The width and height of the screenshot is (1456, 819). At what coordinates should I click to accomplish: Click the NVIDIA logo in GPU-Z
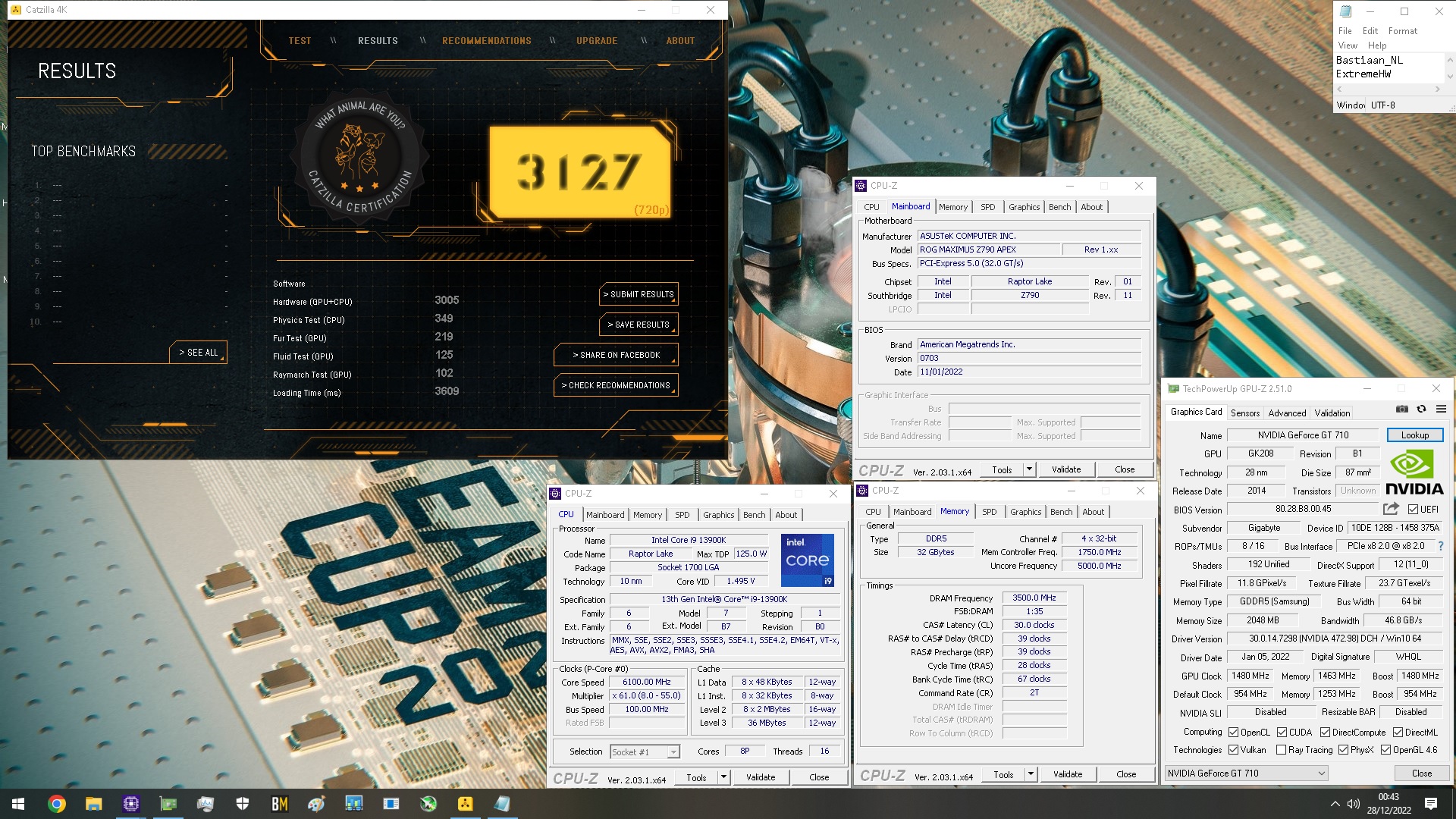click(x=1414, y=472)
